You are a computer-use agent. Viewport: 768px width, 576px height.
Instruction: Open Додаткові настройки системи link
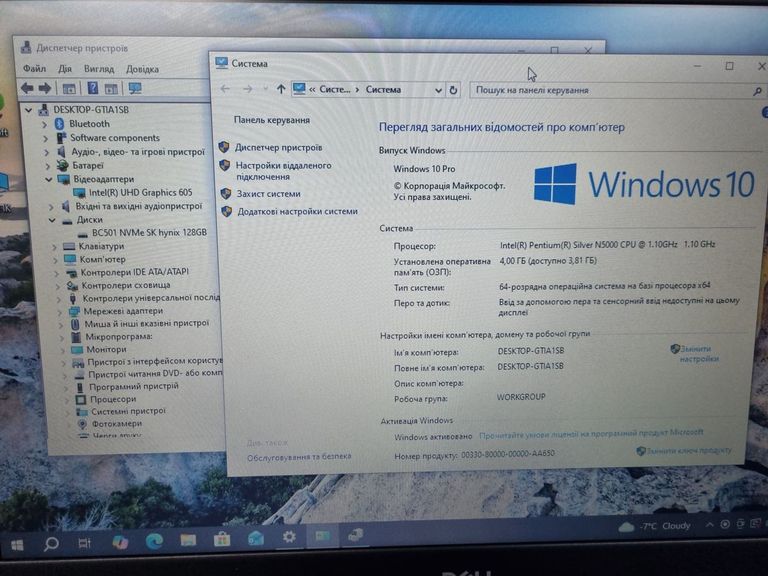click(297, 212)
